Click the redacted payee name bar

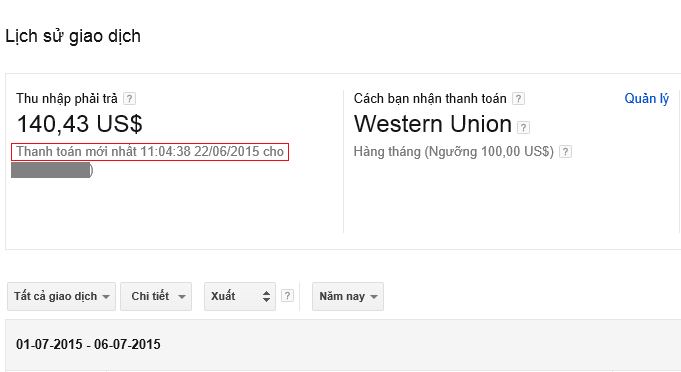[x=52, y=170]
